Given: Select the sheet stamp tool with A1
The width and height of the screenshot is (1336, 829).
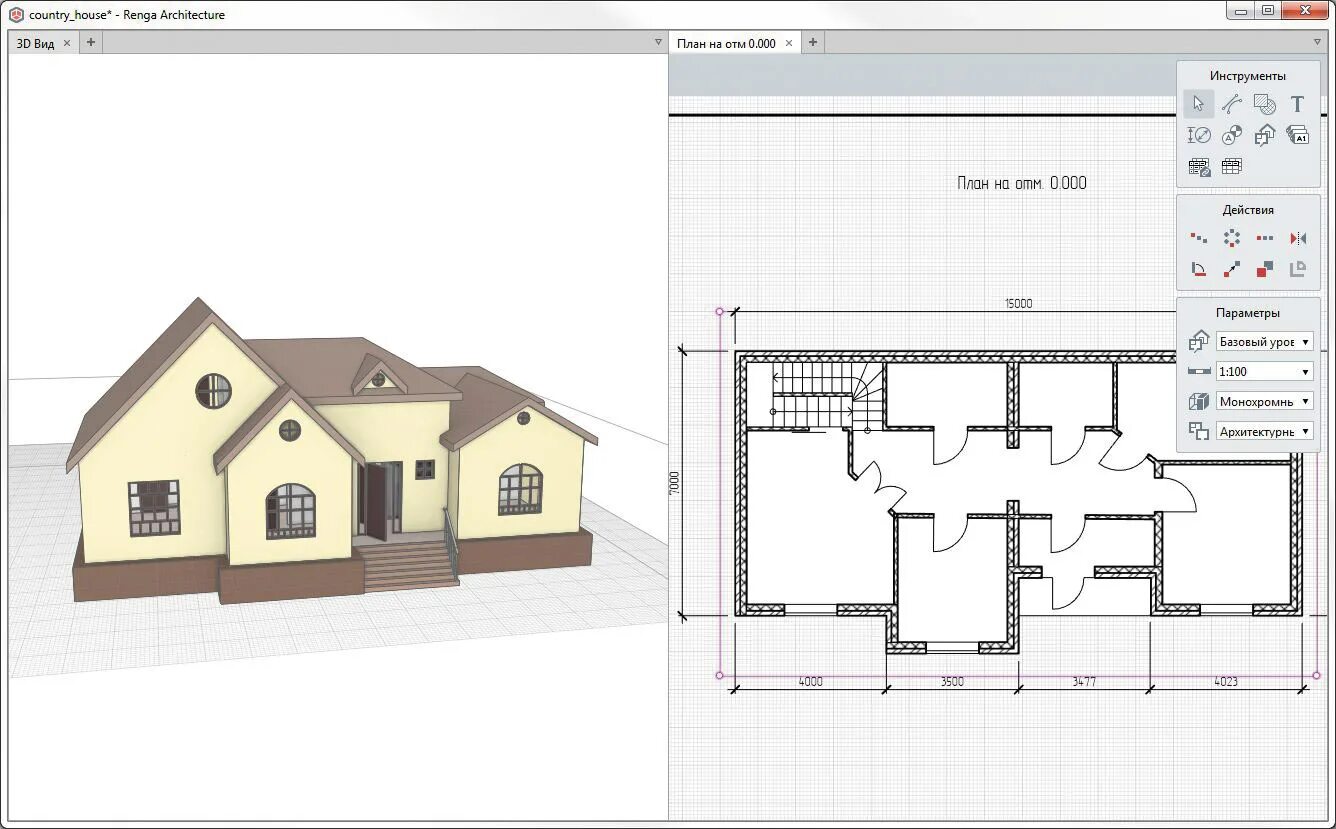Looking at the screenshot, I should (x=1297, y=135).
